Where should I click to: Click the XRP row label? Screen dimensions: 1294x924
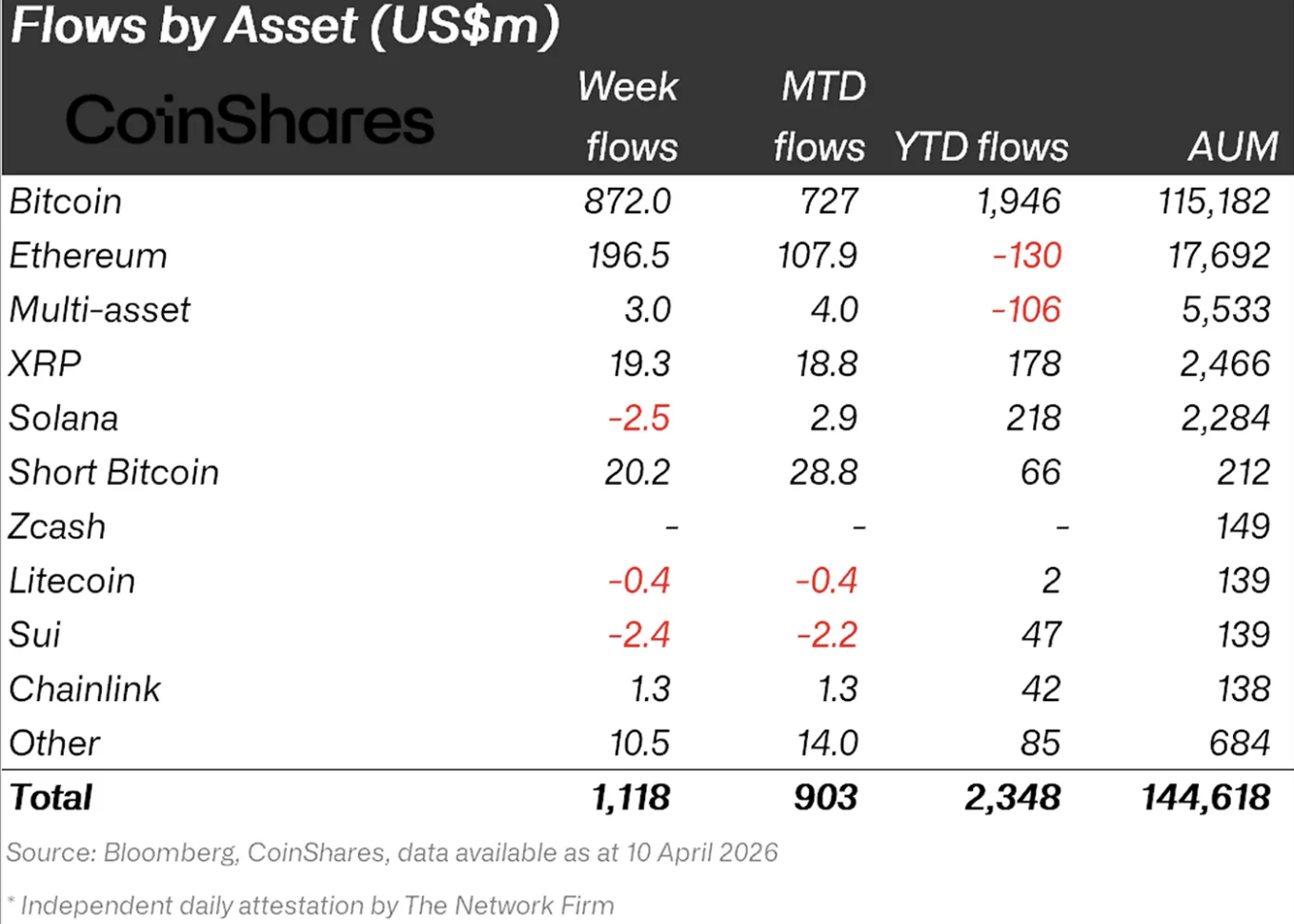pos(45,364)
